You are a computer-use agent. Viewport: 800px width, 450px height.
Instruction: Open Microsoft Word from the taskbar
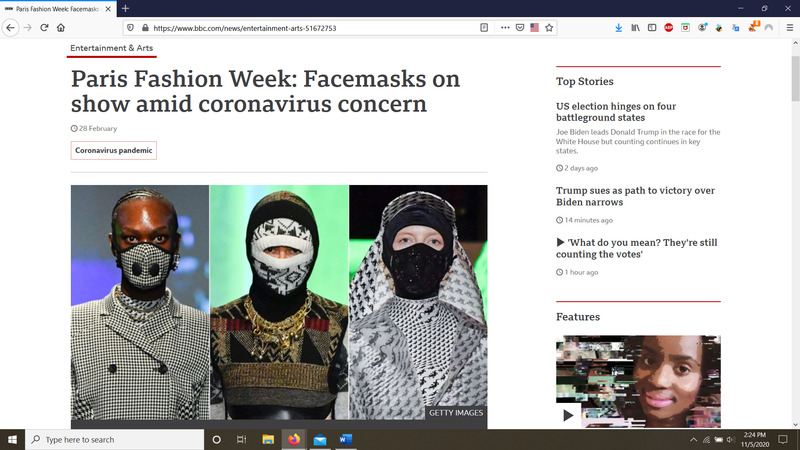click(x=346, y=439)
